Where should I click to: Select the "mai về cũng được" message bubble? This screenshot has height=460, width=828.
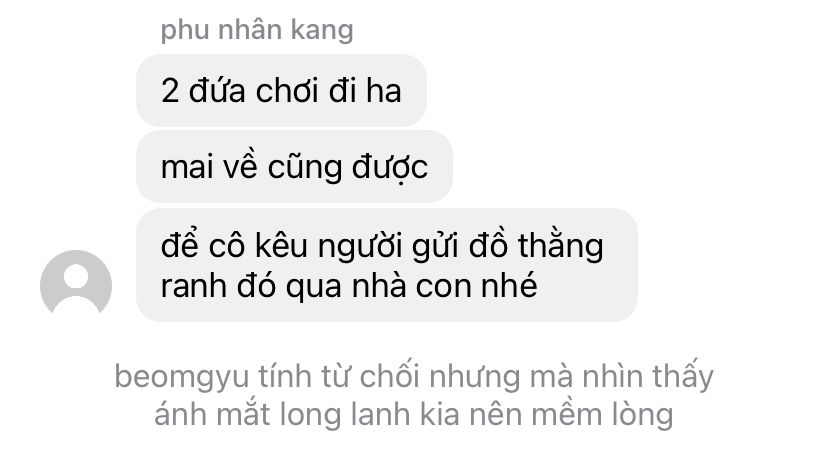[x=294, y=167]
